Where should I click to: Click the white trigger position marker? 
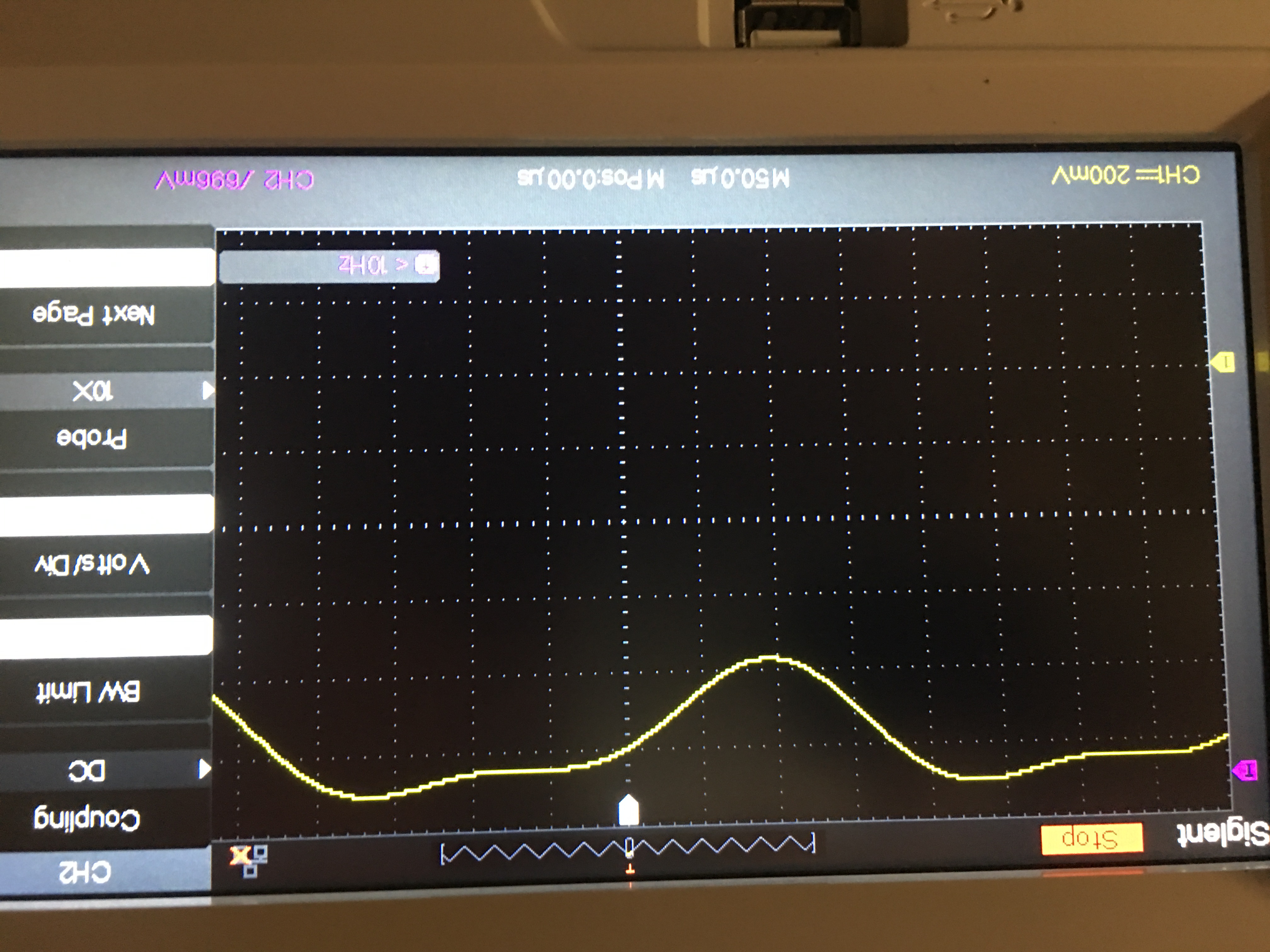[629, 810]
